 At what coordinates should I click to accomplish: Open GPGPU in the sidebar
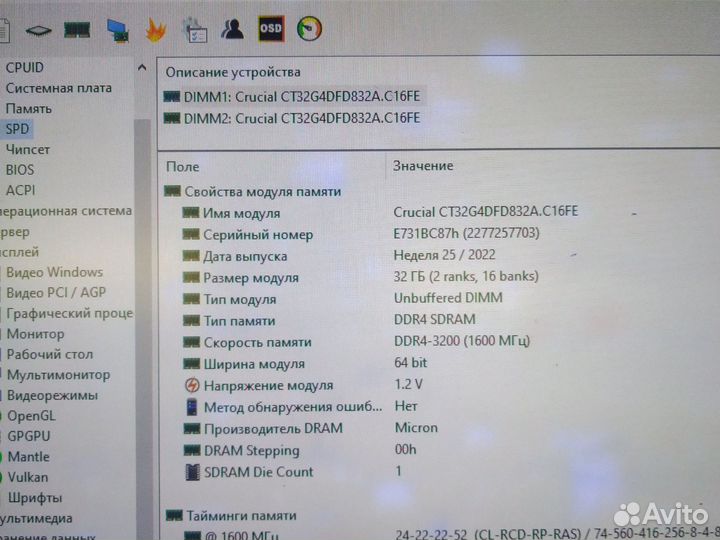tap(28, 436)
